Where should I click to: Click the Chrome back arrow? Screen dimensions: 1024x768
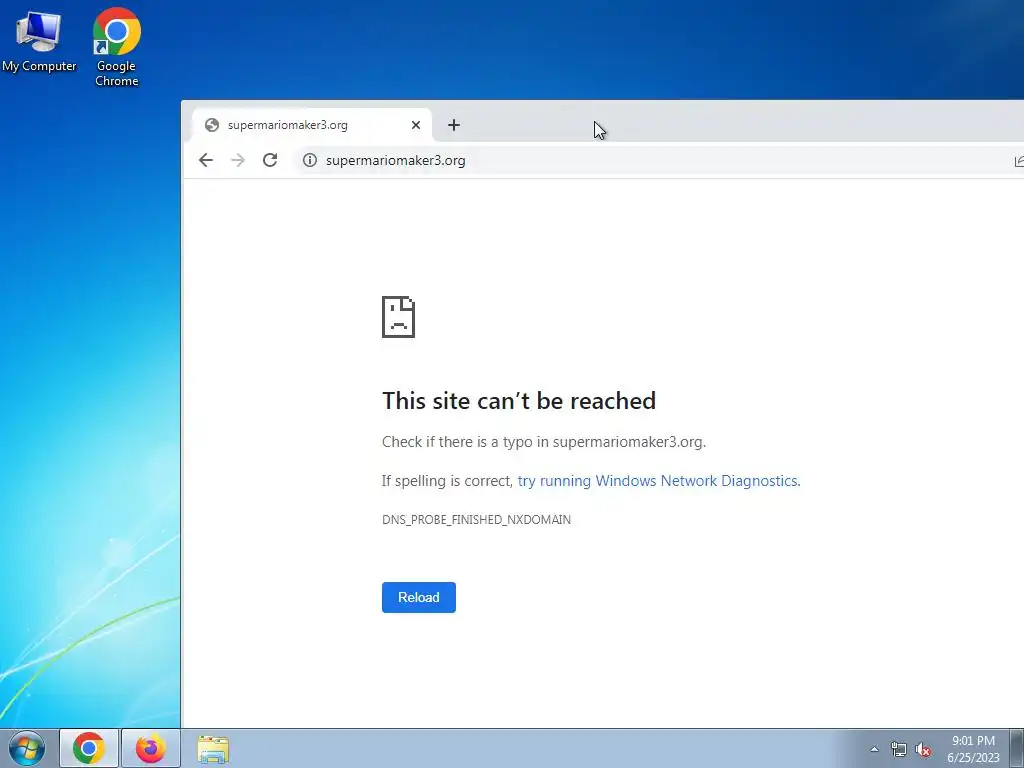pos(206,160)
